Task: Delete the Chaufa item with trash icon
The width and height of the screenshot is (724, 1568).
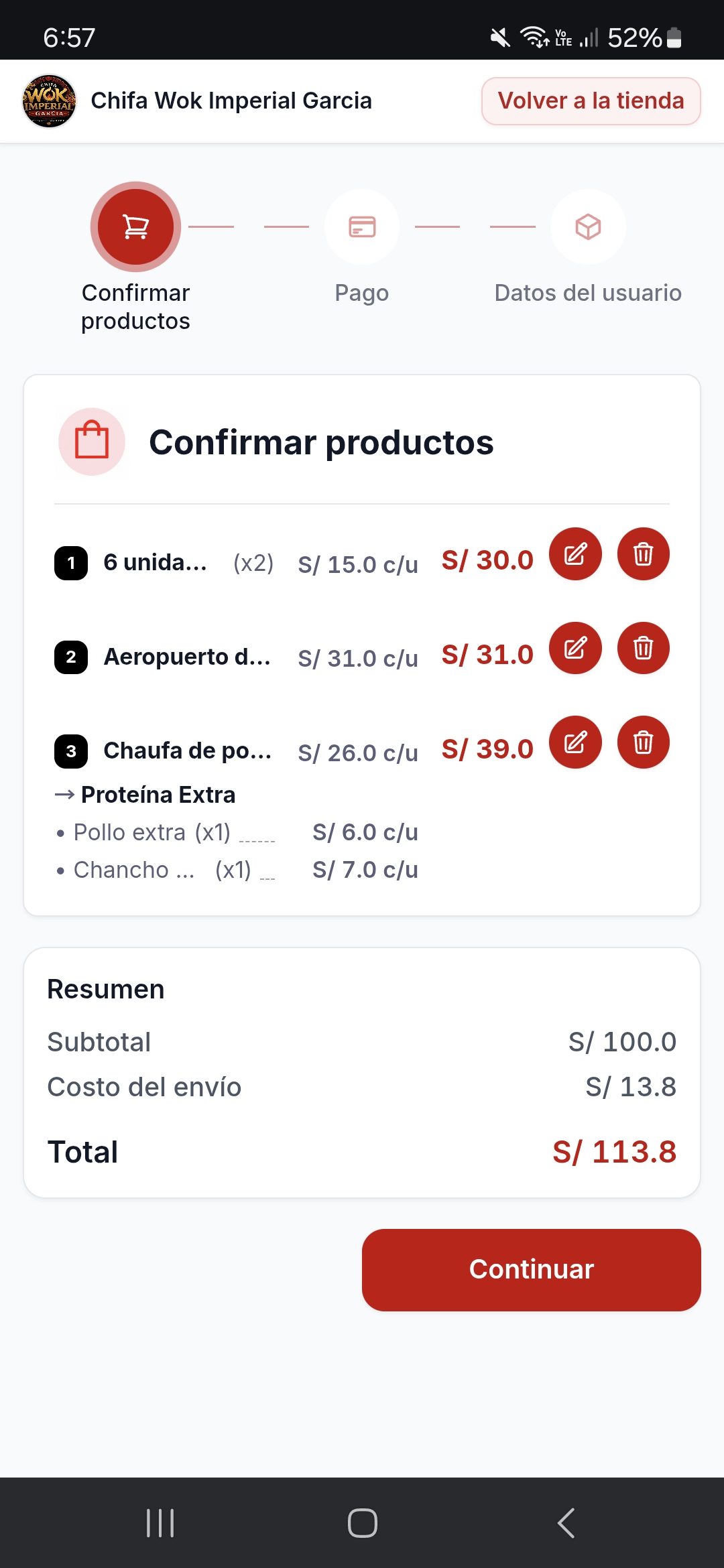Action: pyautogui.click(x=643, y=742)
